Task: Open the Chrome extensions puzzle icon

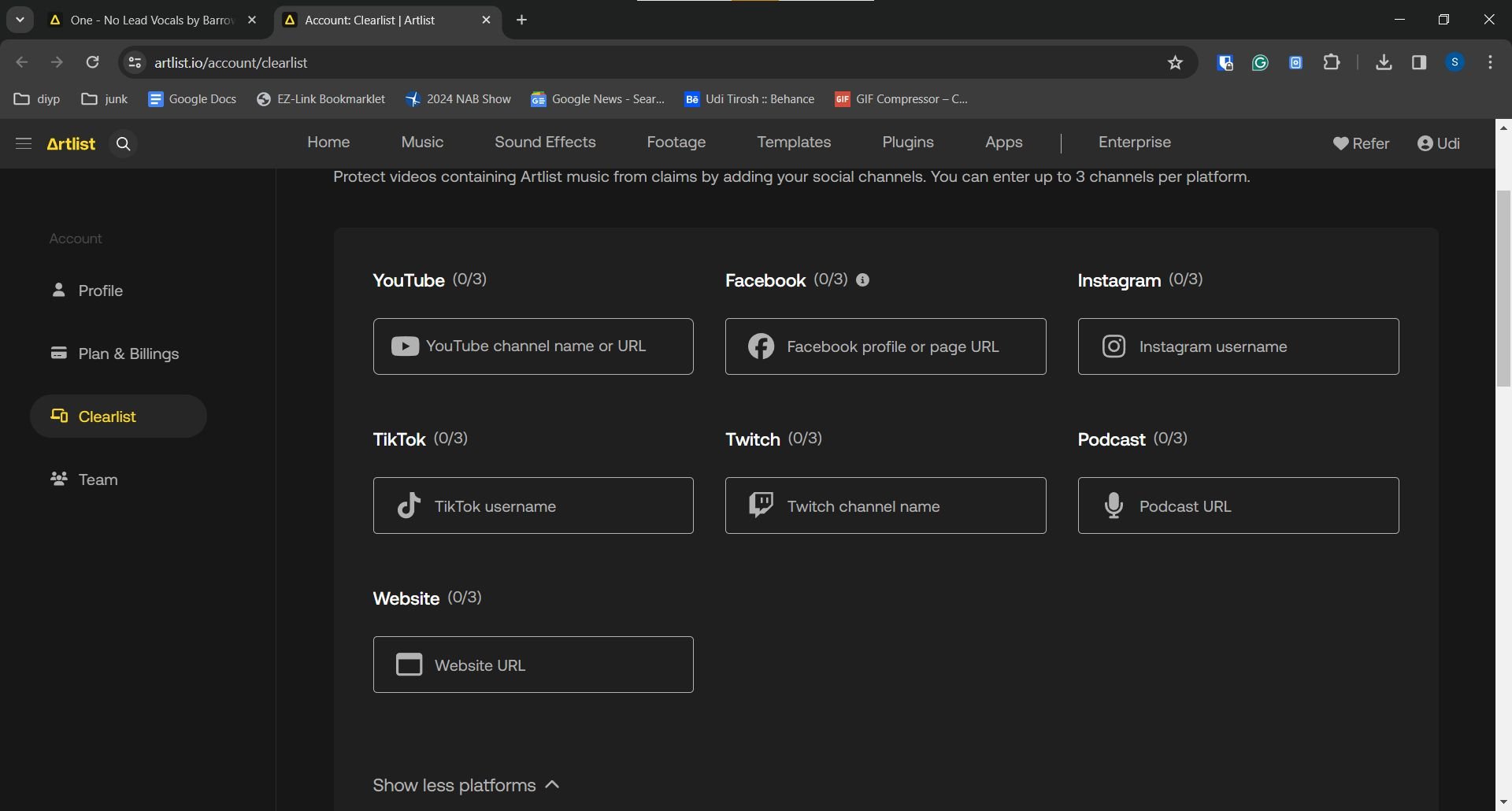Action: (1332, 62)
